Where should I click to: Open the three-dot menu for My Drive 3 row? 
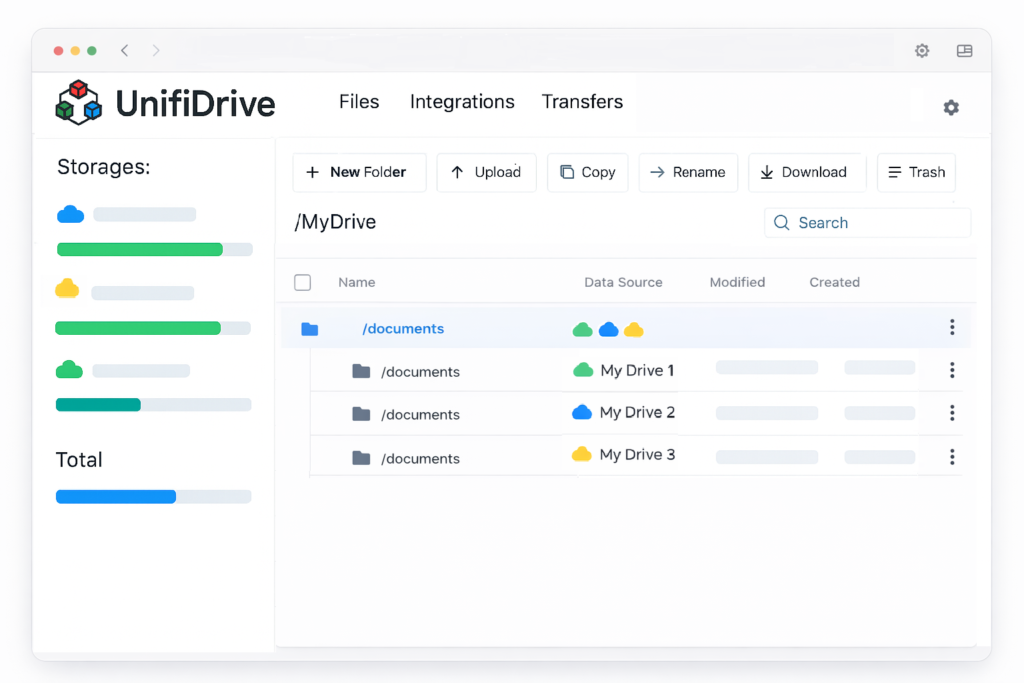click(951, 457)
